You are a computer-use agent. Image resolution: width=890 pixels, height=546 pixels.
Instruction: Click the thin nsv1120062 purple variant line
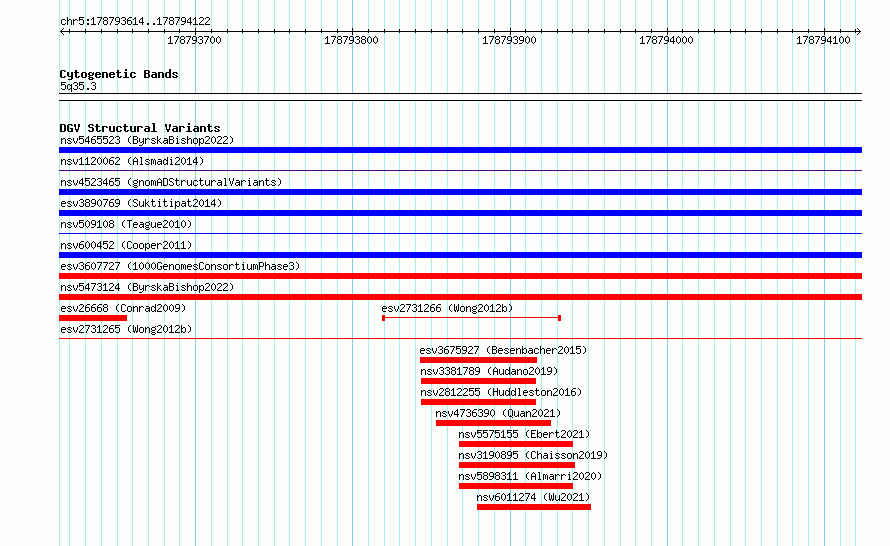(460, 170)
